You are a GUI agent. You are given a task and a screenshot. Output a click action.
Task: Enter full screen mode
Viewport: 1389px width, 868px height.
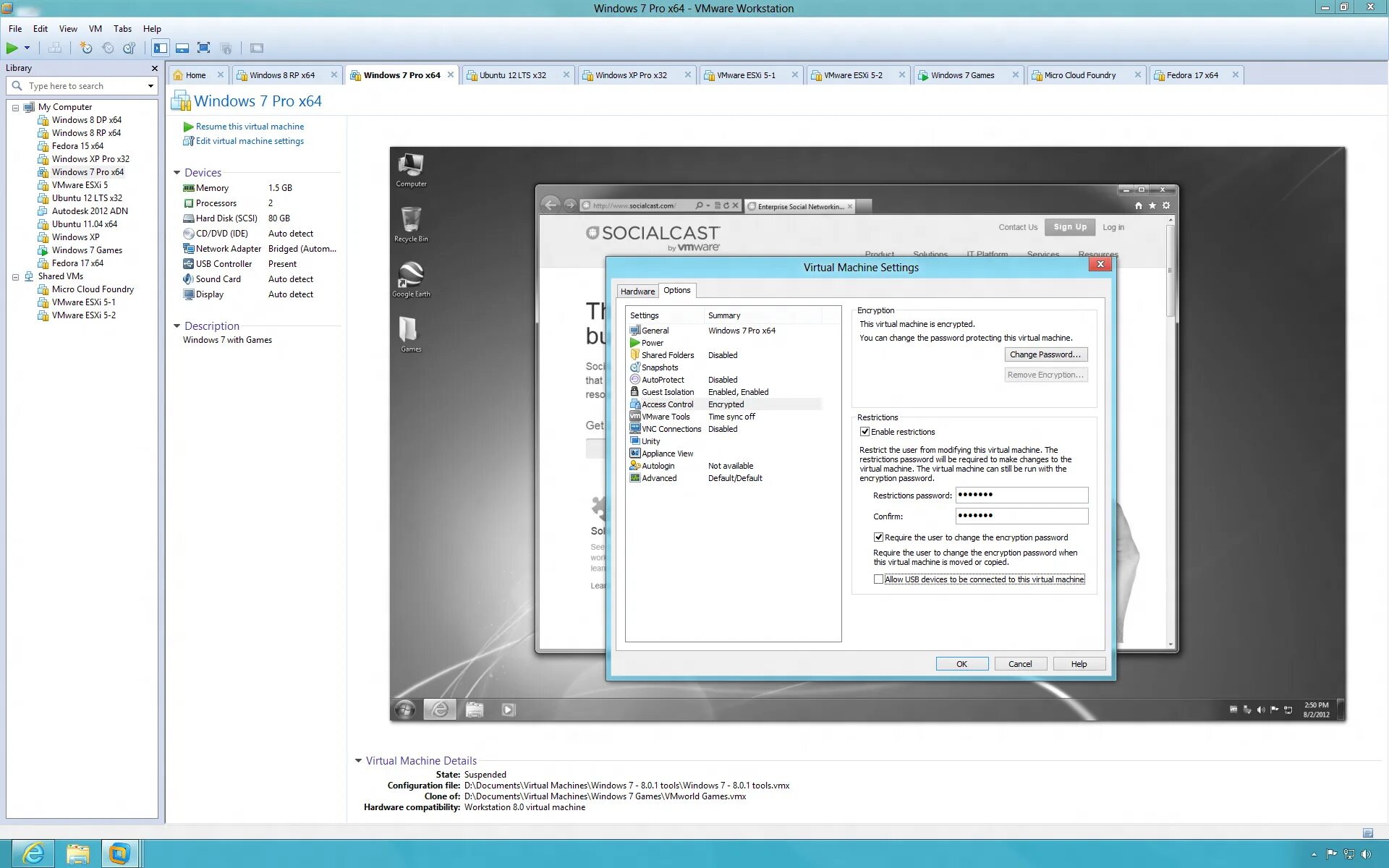[203, 48]
